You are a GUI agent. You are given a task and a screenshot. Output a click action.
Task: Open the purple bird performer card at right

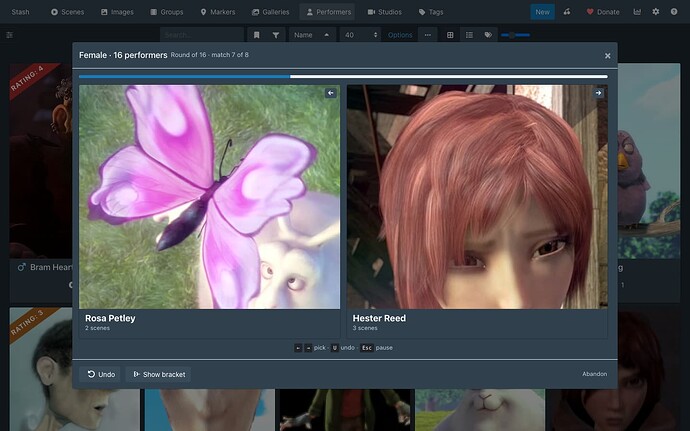coord(649,183)
